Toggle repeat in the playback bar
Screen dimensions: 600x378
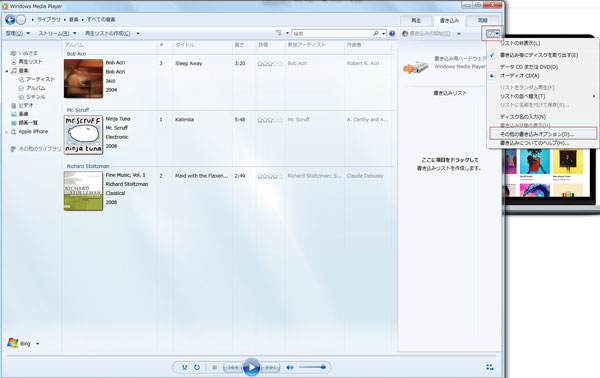197,367
